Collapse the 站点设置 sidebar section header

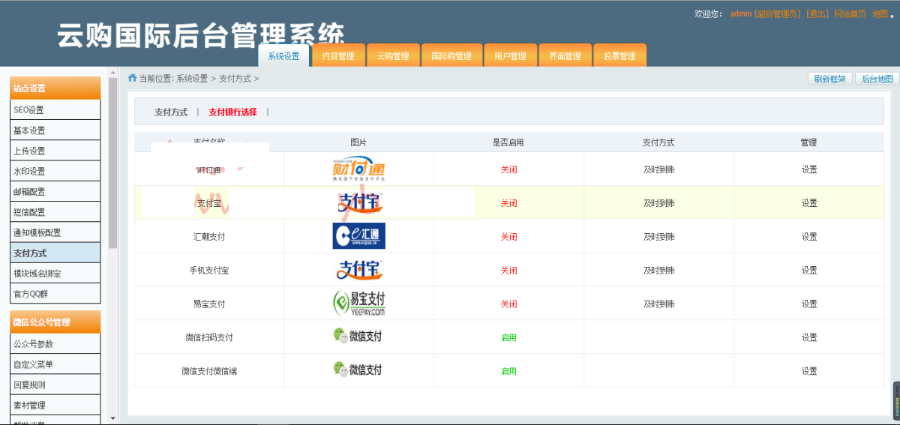[x=55, y=88]
